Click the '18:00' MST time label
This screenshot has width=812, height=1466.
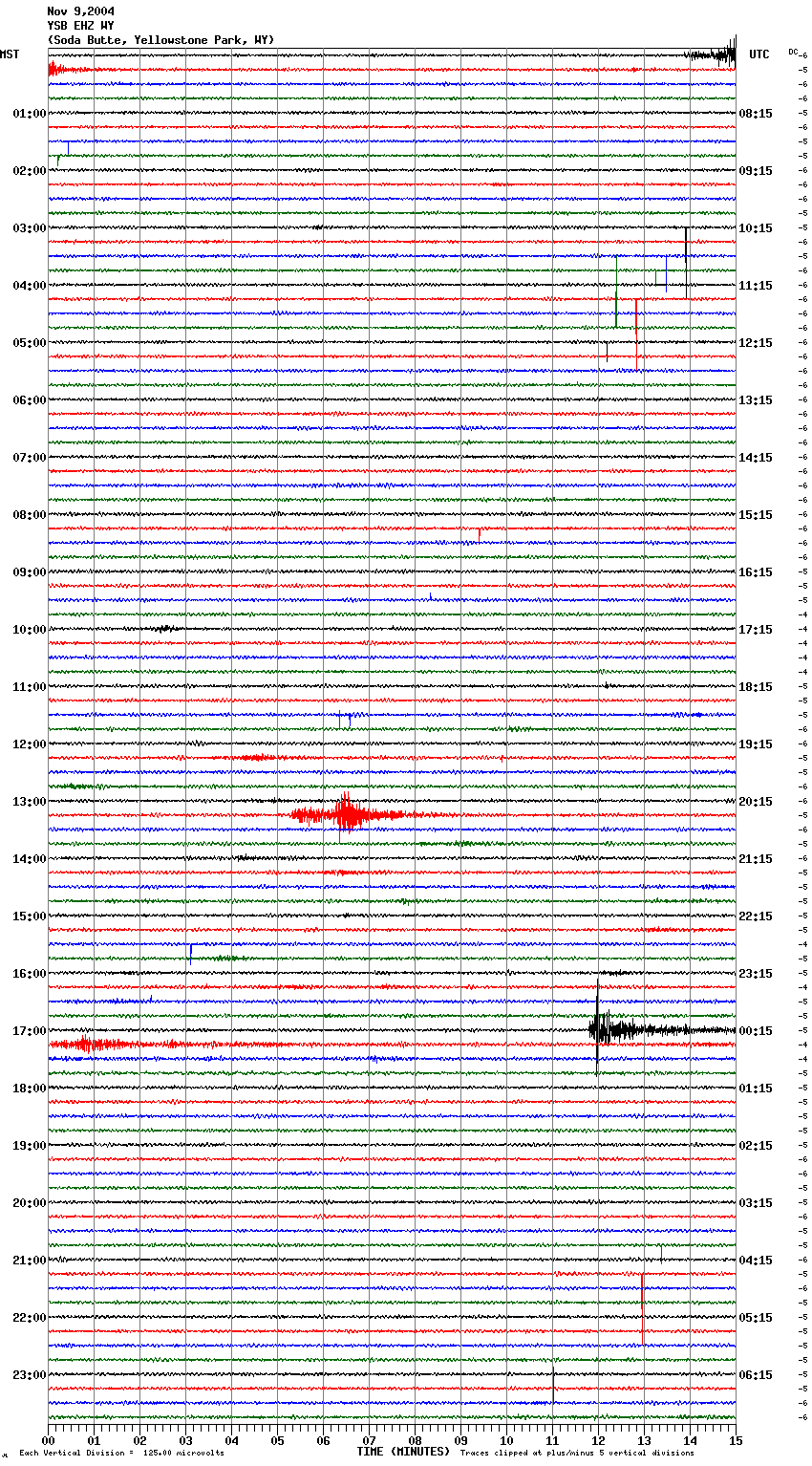pos(30,1089)
